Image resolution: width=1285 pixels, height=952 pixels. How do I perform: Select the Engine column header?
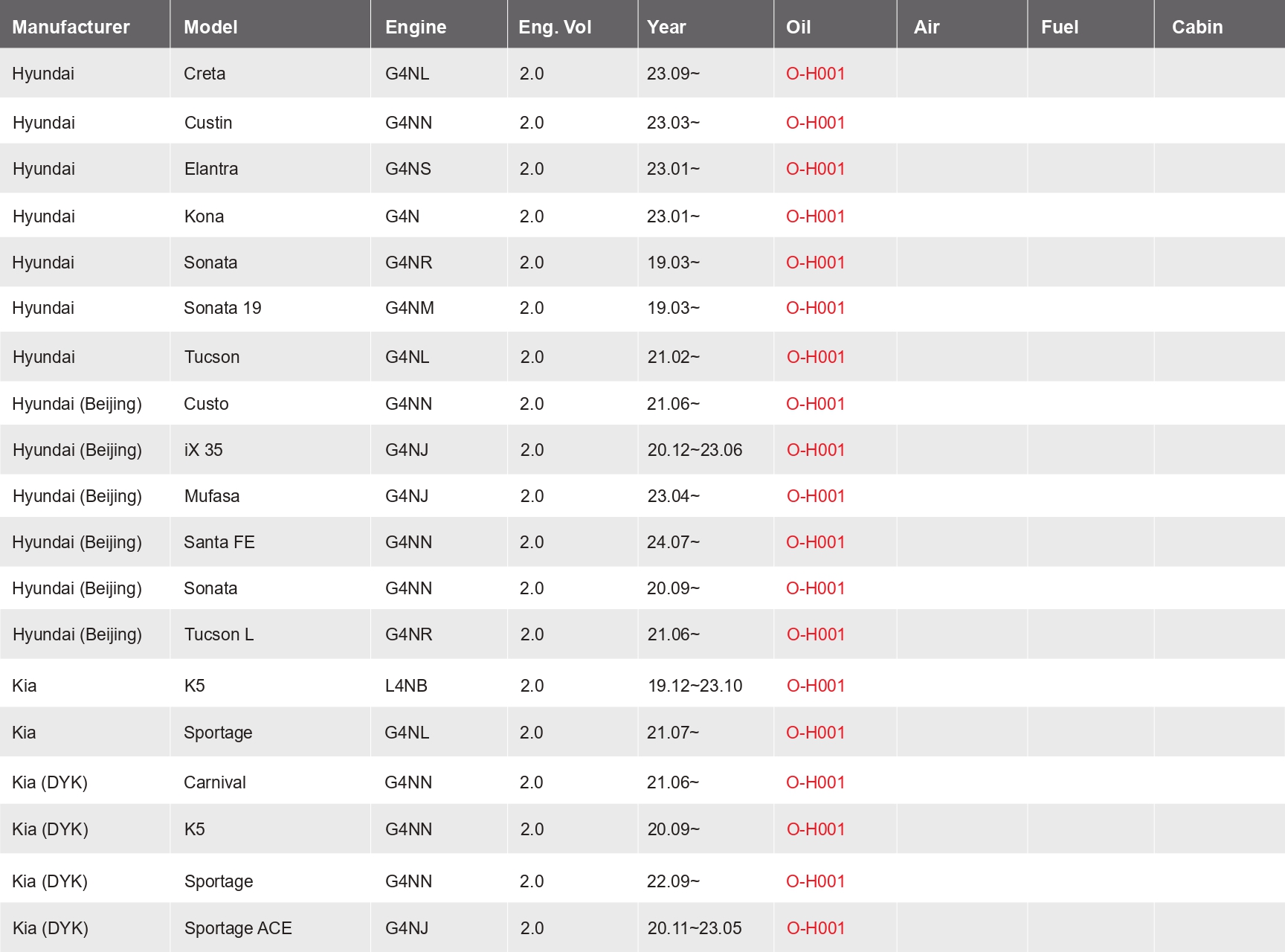pyautogui.click(x=416, y=27)
